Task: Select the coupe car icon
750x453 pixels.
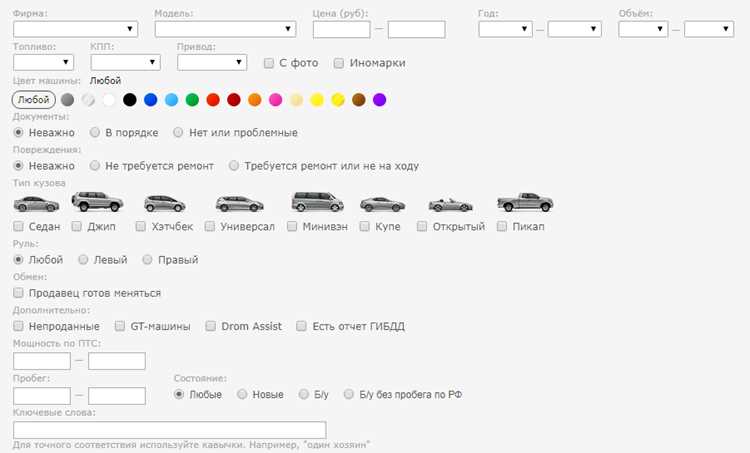Action: [x=382, y=204]
